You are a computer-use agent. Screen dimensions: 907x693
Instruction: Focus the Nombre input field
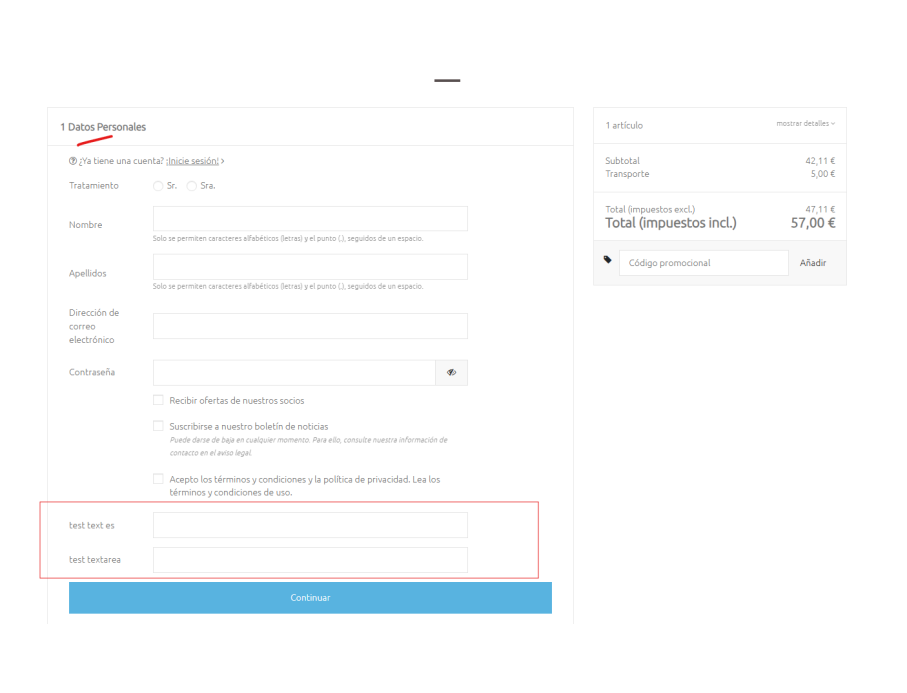pyautogui.click(x=310, y=219)
